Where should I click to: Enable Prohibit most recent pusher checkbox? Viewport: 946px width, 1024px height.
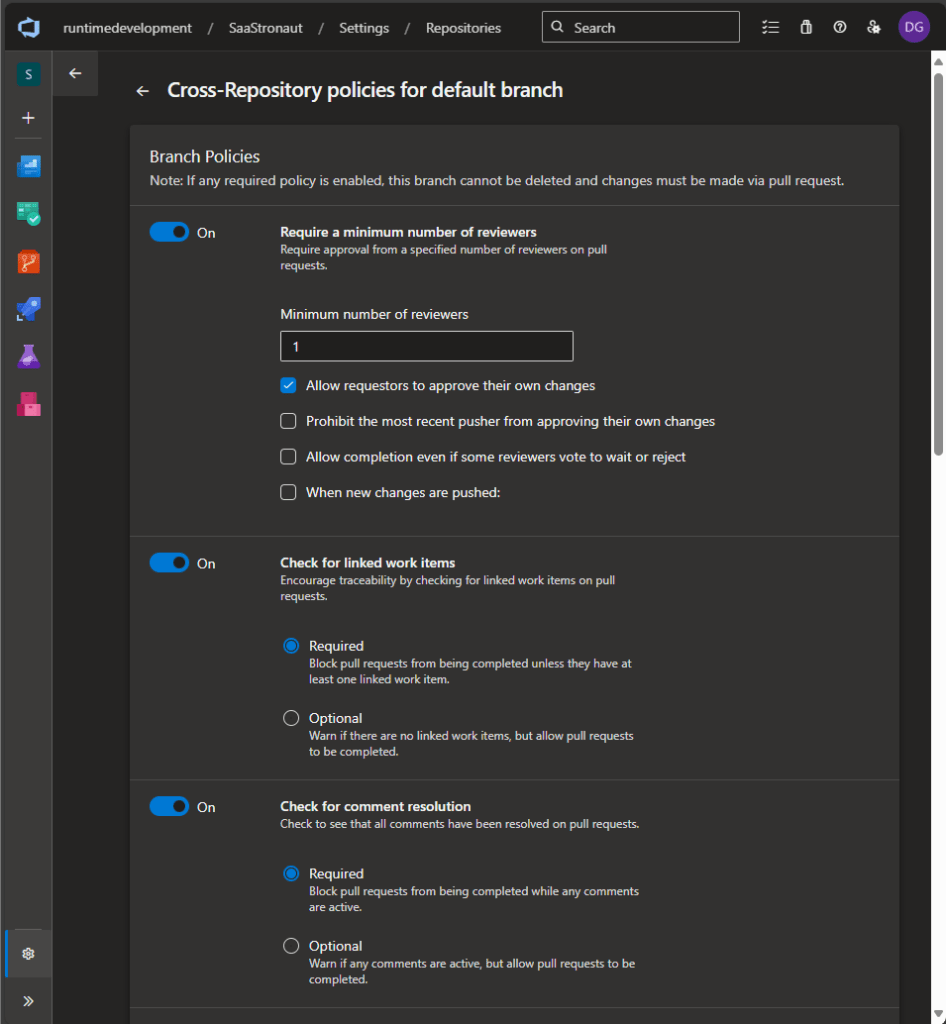coord(288,421)
